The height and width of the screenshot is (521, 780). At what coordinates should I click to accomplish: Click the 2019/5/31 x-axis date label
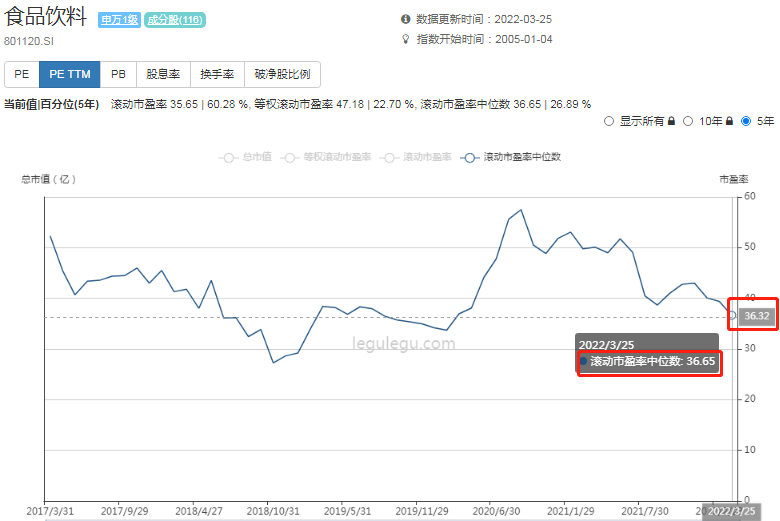(347, 511)
